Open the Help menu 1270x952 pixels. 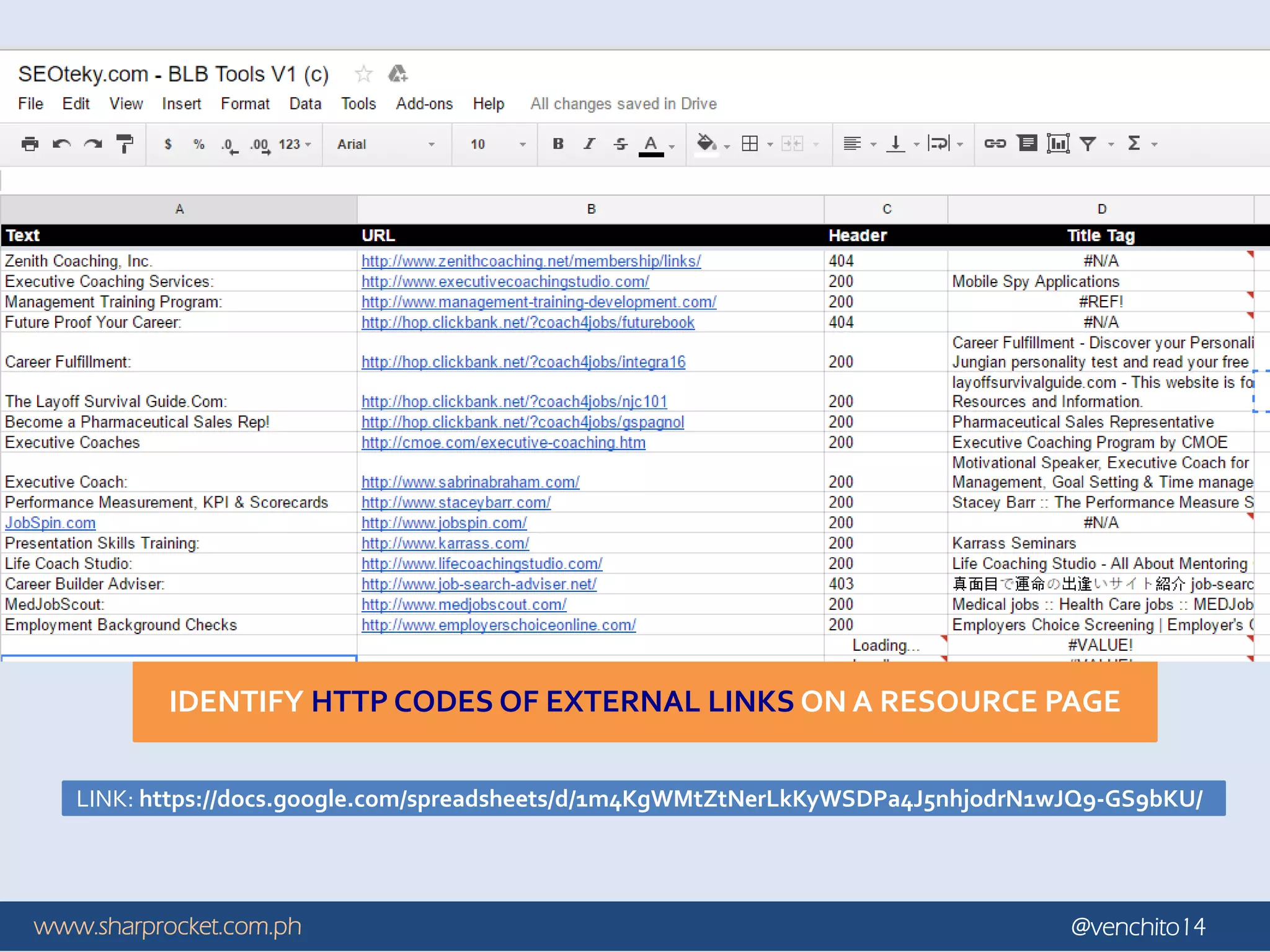point(488,104)
